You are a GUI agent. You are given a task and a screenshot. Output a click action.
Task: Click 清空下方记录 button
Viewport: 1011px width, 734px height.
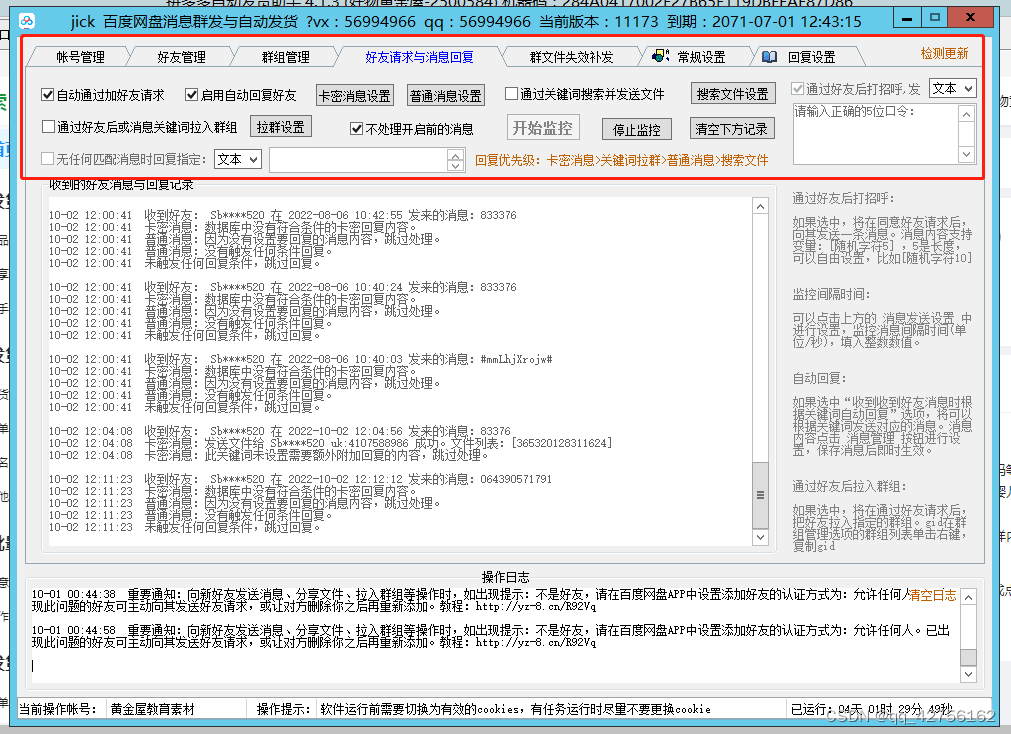[x=731, y=128]
